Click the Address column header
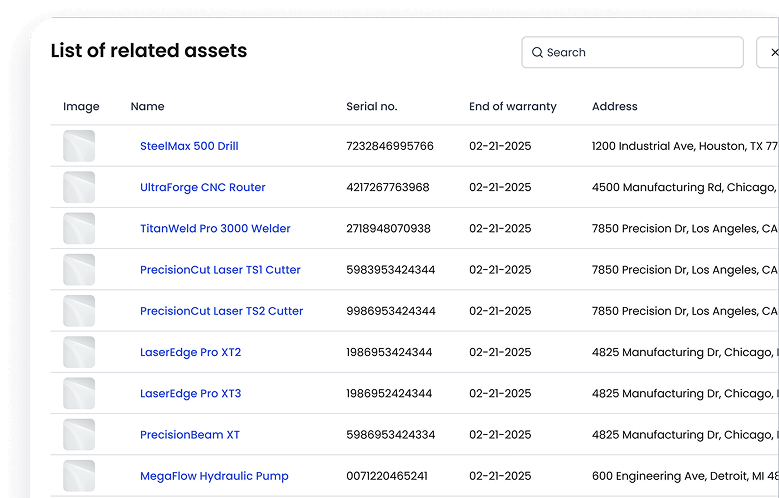779x498 pixels. pos(614,106)
